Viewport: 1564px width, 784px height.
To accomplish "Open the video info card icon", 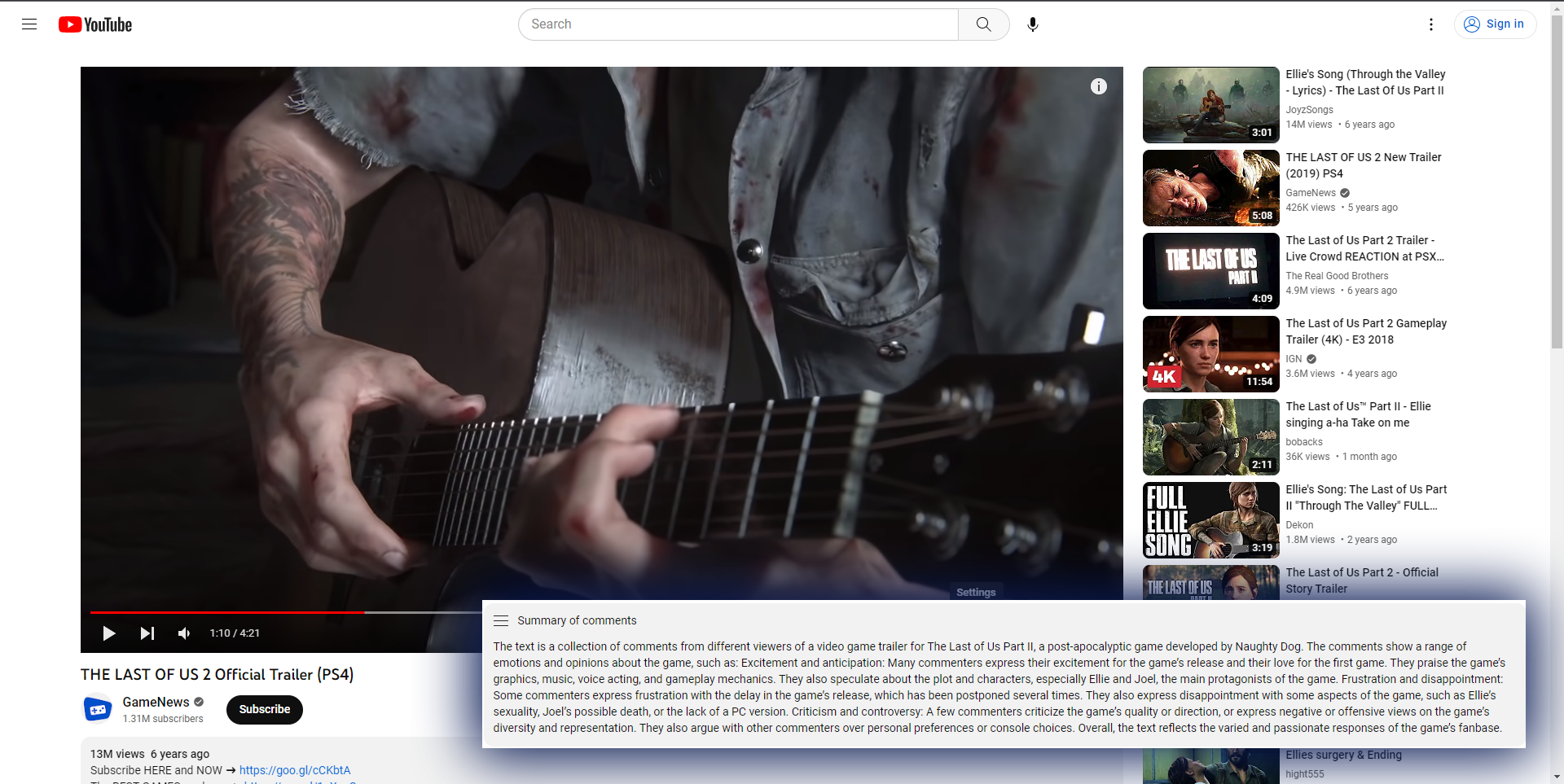I will click(x=1099, y=86).
